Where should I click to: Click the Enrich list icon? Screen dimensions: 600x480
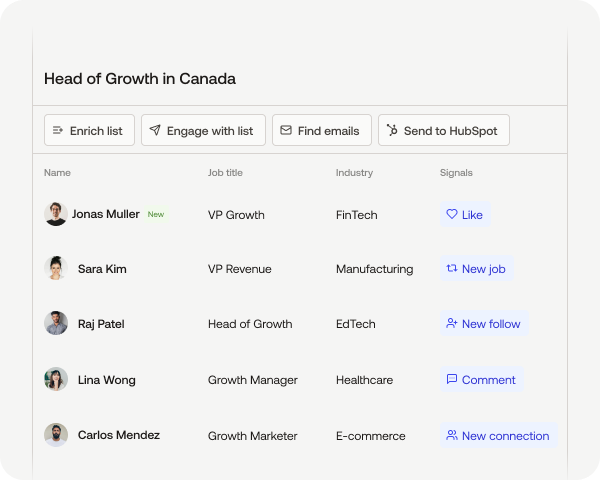click(58, 131)
